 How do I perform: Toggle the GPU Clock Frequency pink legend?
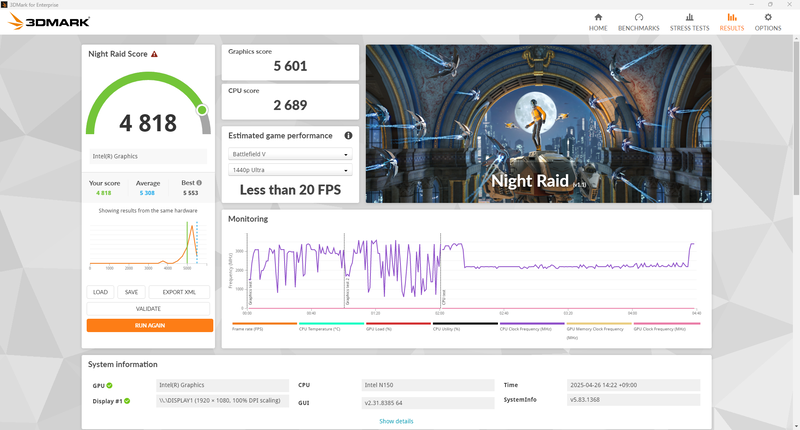point(666,326)
